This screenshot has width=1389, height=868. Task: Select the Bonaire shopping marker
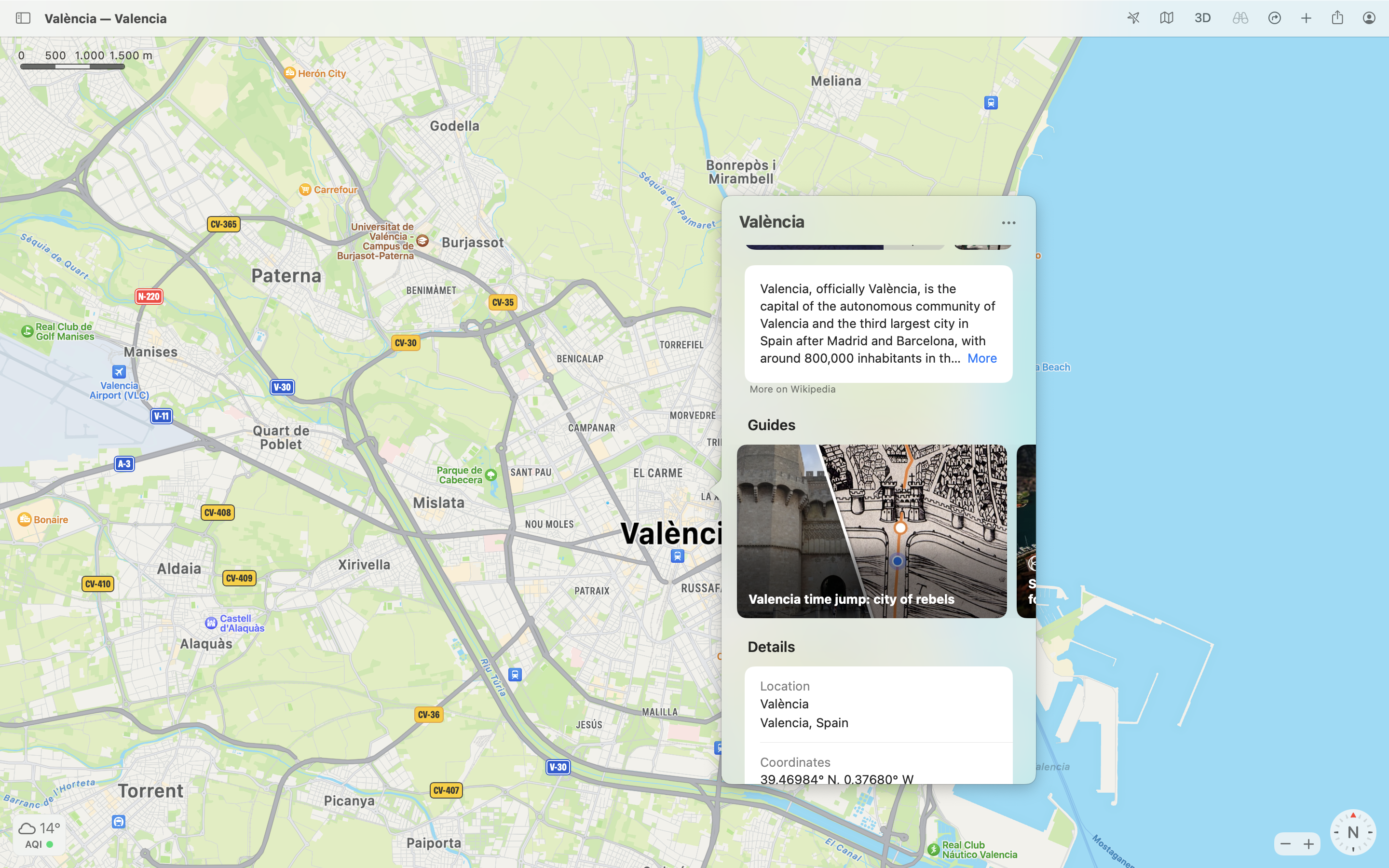(24, 519)
